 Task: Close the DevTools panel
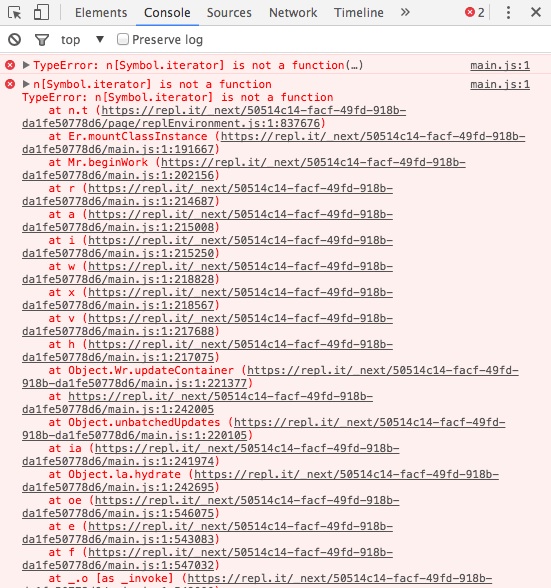pos(536,12)
